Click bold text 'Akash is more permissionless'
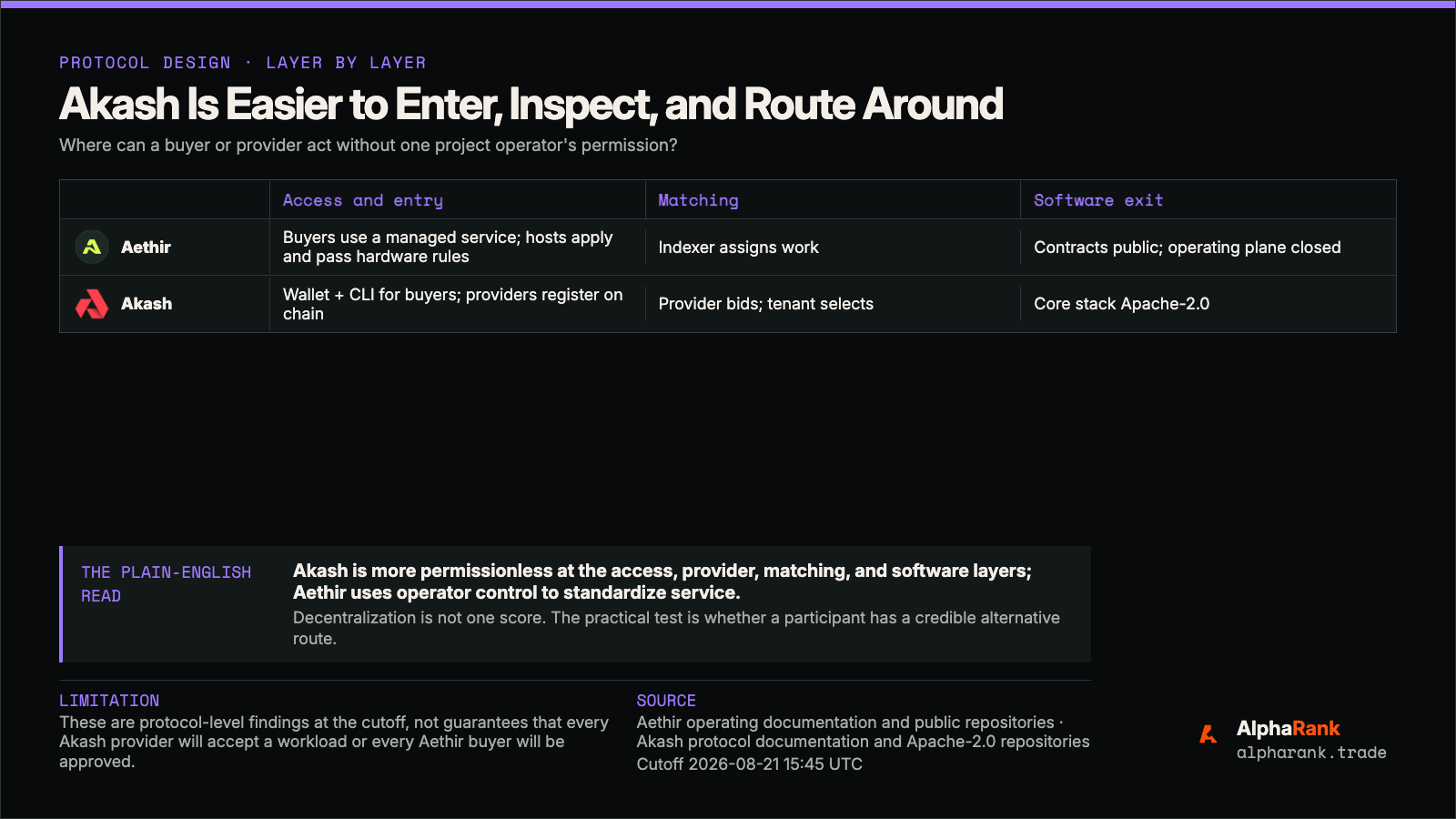1456x819 pixels. 662,581
